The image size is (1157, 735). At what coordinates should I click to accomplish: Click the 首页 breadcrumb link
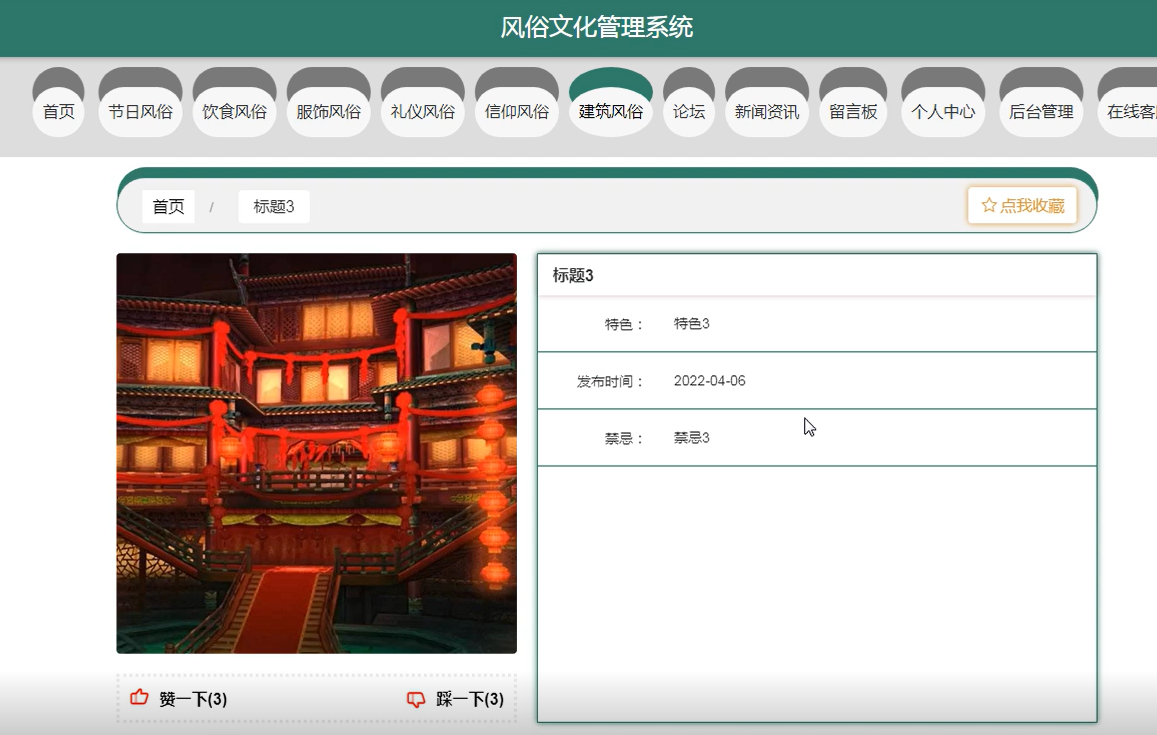(168, 207)
